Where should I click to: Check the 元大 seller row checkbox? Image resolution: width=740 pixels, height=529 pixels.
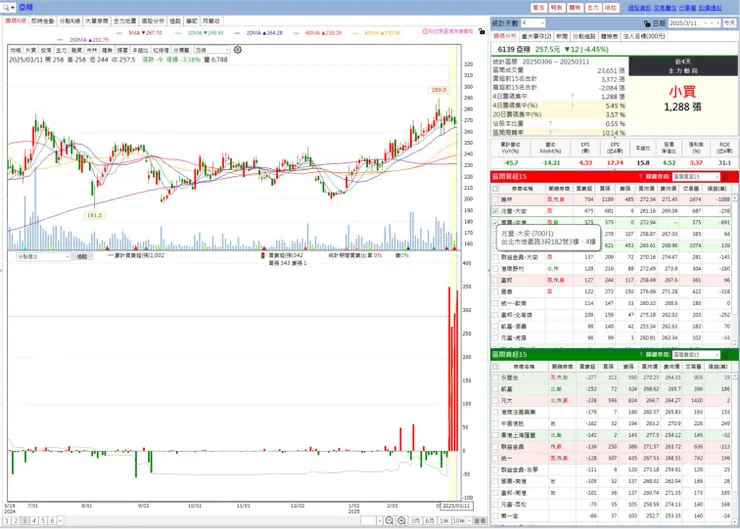495,400
